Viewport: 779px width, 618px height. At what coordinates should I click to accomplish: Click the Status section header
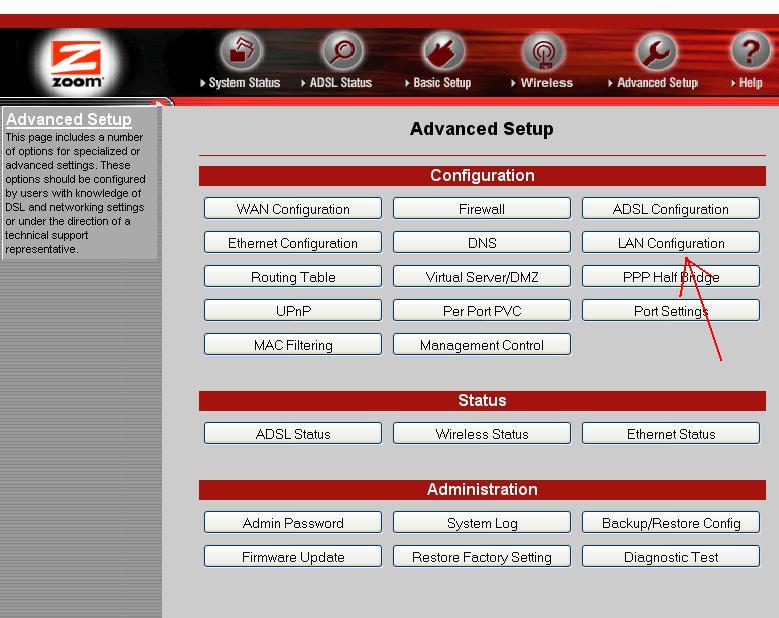(482, 400)
